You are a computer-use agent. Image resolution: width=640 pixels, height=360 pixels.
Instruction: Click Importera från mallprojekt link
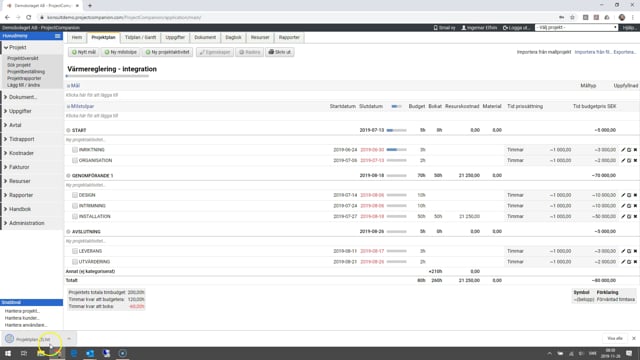tap(544, 52)
